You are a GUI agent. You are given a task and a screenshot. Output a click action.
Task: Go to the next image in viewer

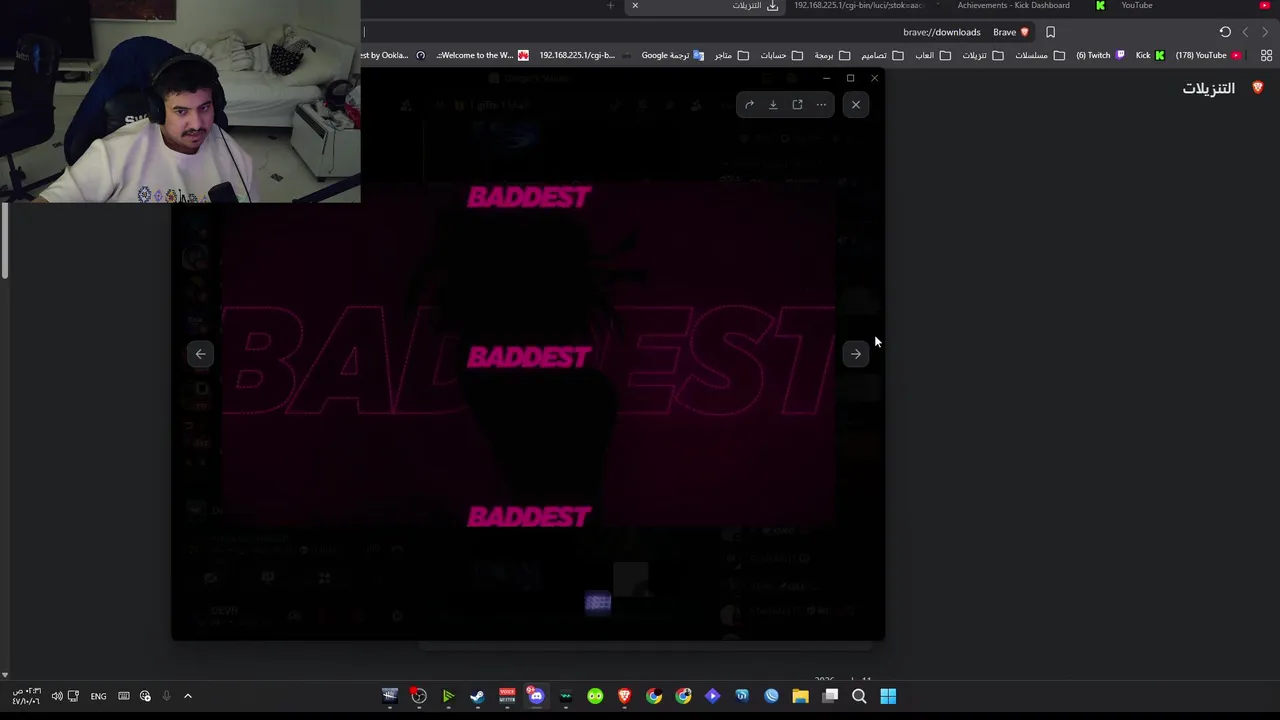point(855,354)
